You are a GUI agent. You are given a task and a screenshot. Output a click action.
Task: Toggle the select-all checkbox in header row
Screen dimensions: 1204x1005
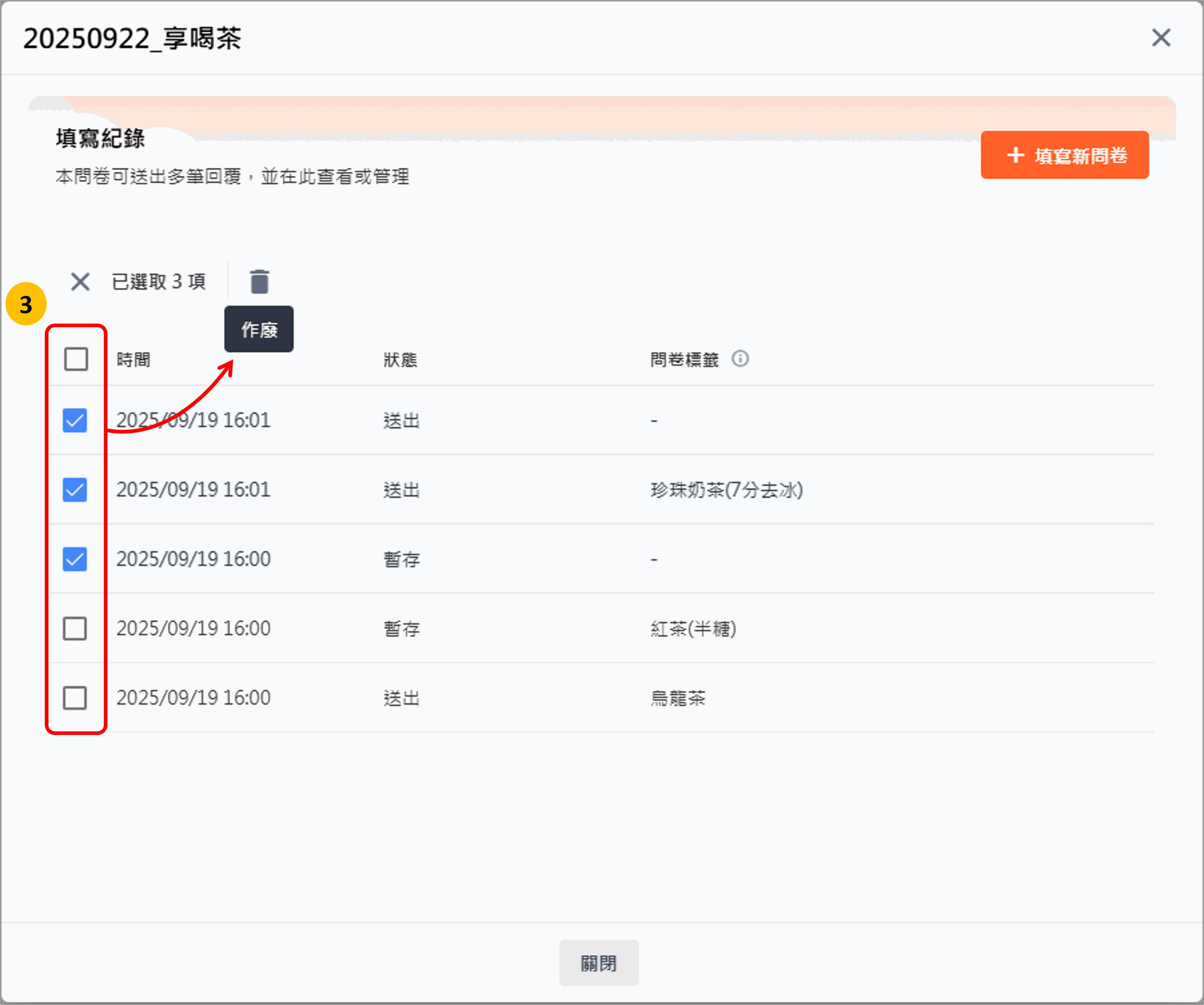click(x=76, y=359)
